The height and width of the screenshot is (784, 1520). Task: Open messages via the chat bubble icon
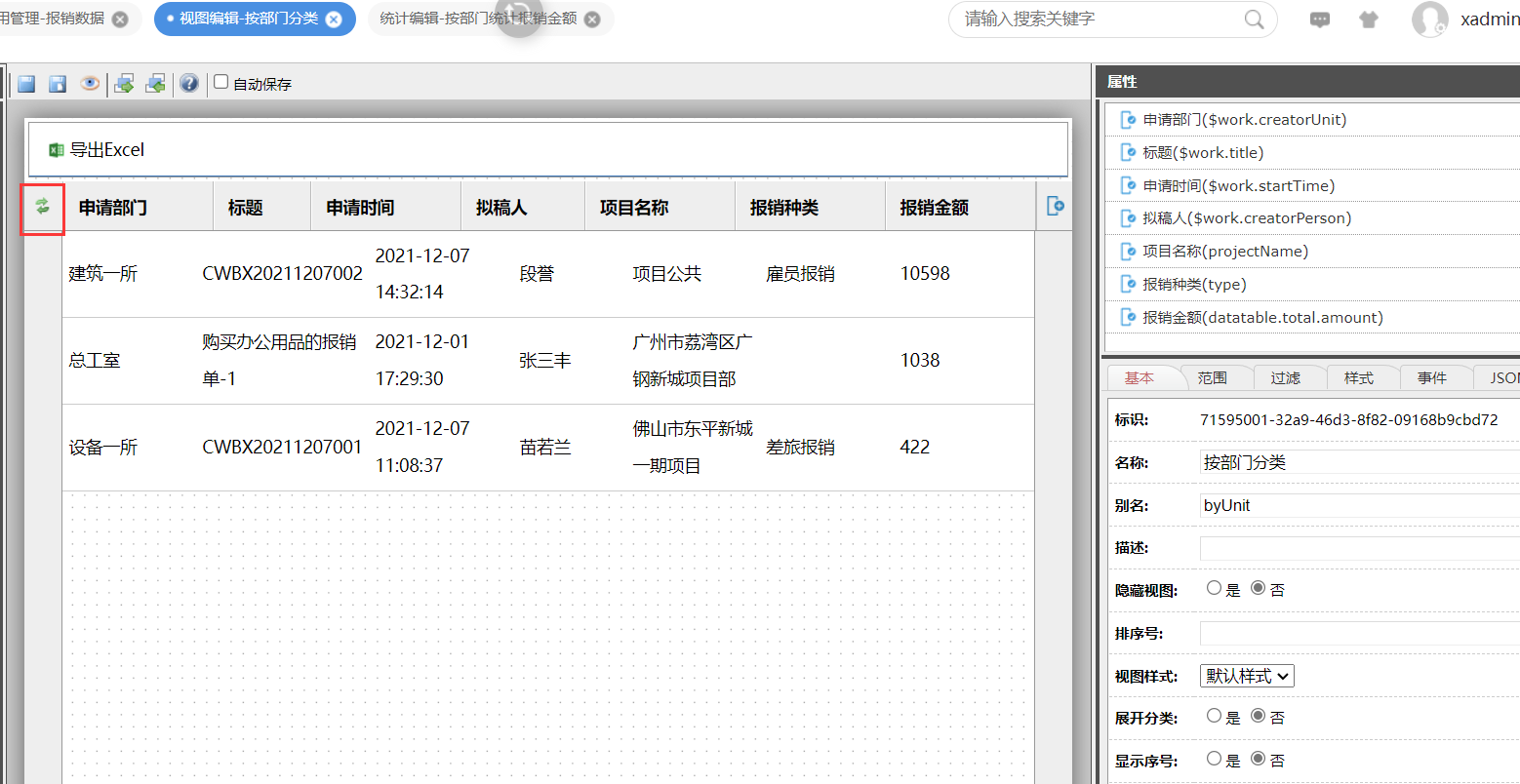pyautogui.click(x=1320, y=20)
